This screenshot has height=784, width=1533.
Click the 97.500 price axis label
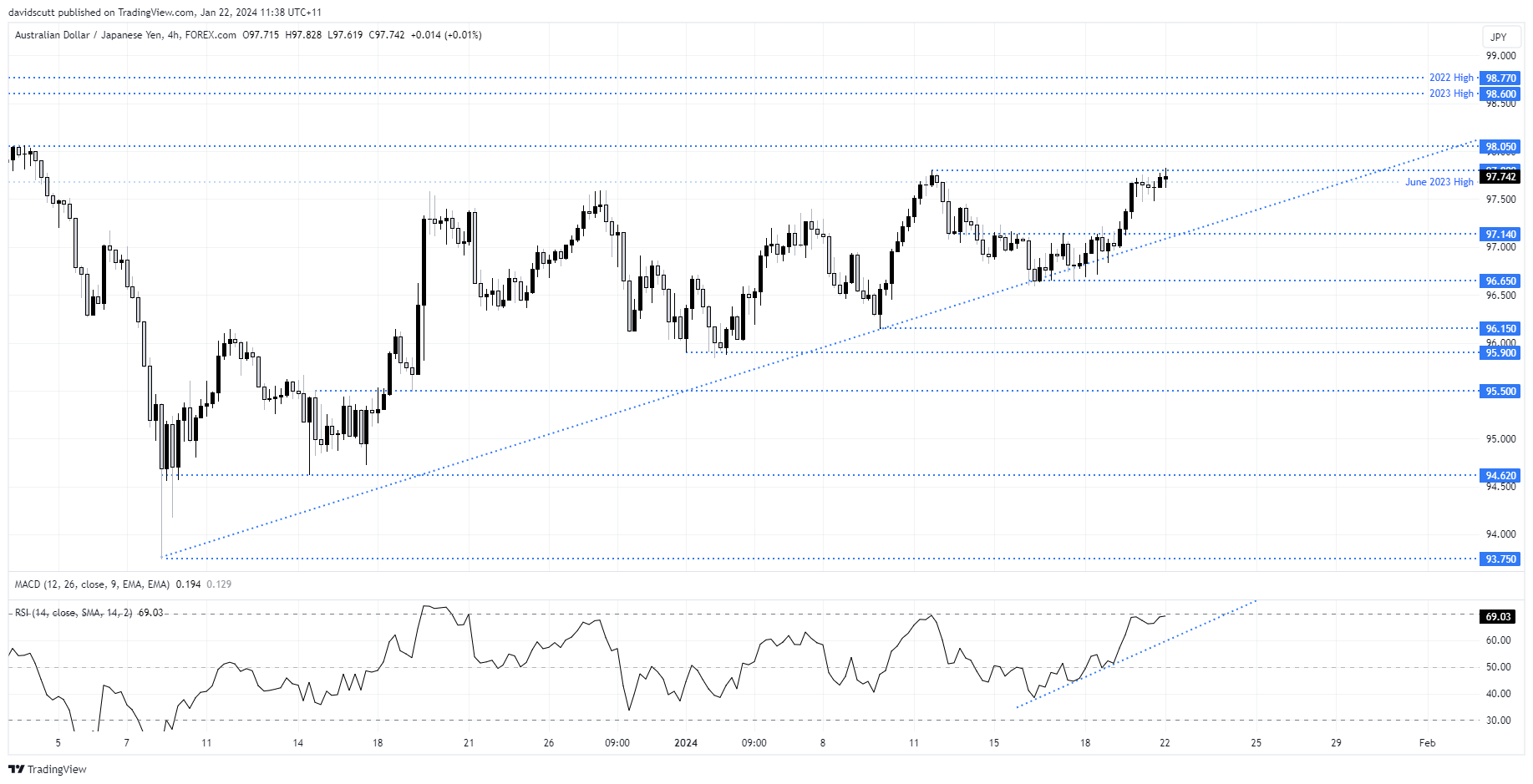tap(1500, 200)
